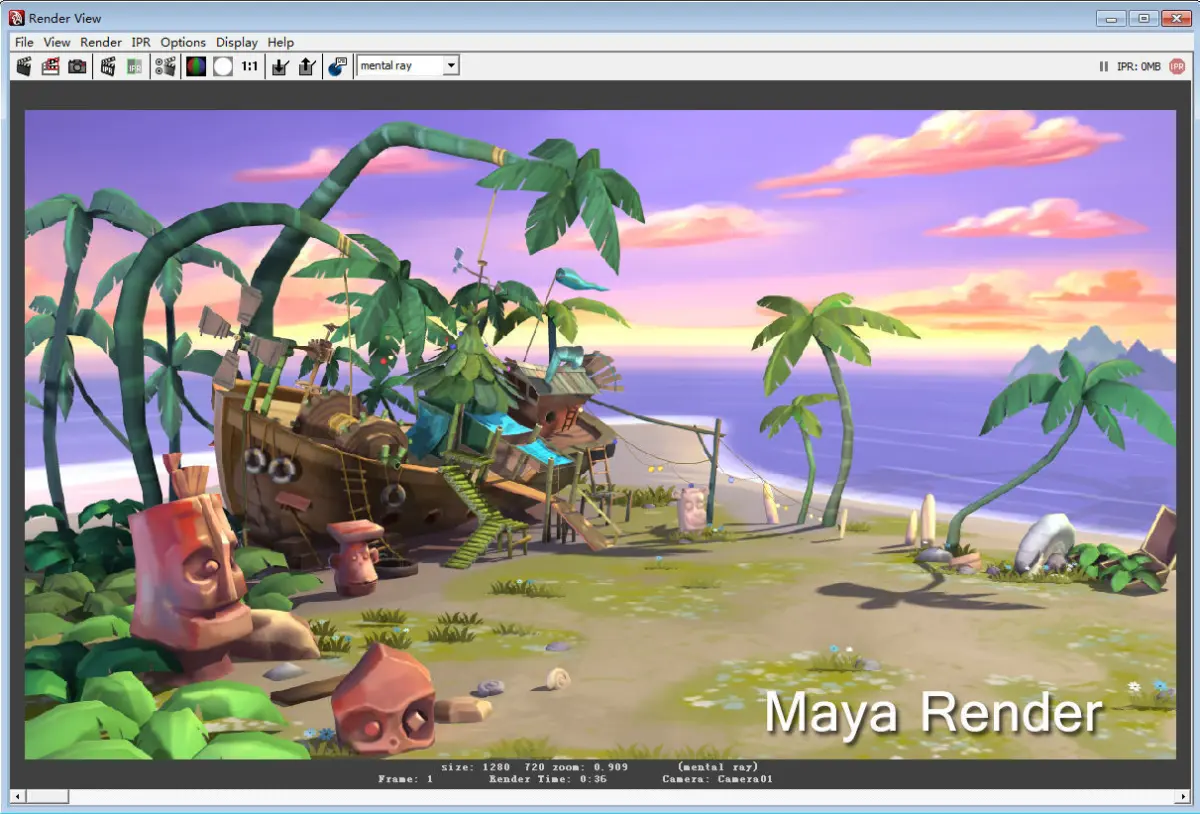Click the Display RGB Channels color sphere
The image size is (1200, 814).
pyautogui.click(x=196, y=66)
